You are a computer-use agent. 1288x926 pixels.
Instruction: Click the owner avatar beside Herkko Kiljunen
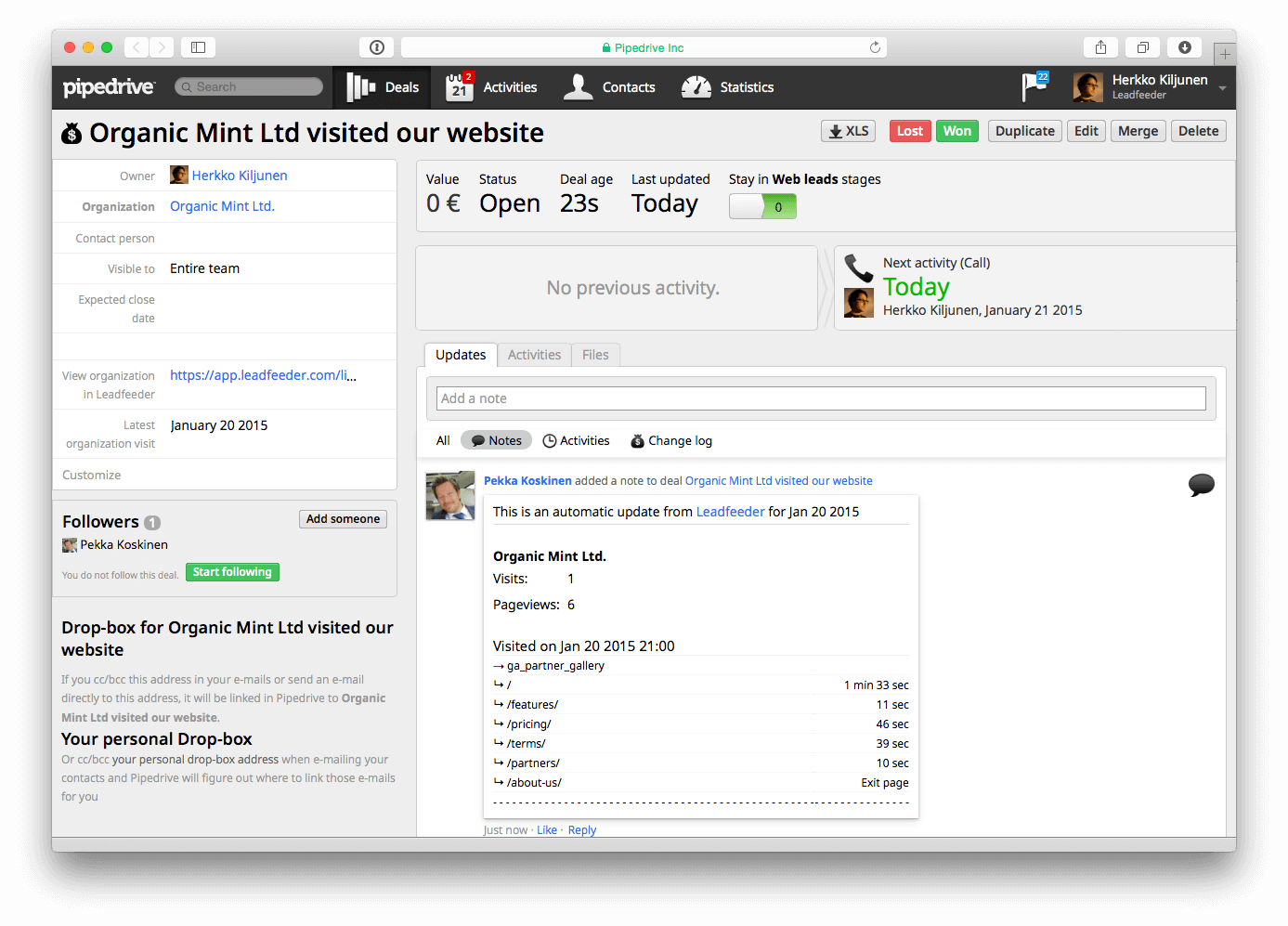click(x=179, y=175)
